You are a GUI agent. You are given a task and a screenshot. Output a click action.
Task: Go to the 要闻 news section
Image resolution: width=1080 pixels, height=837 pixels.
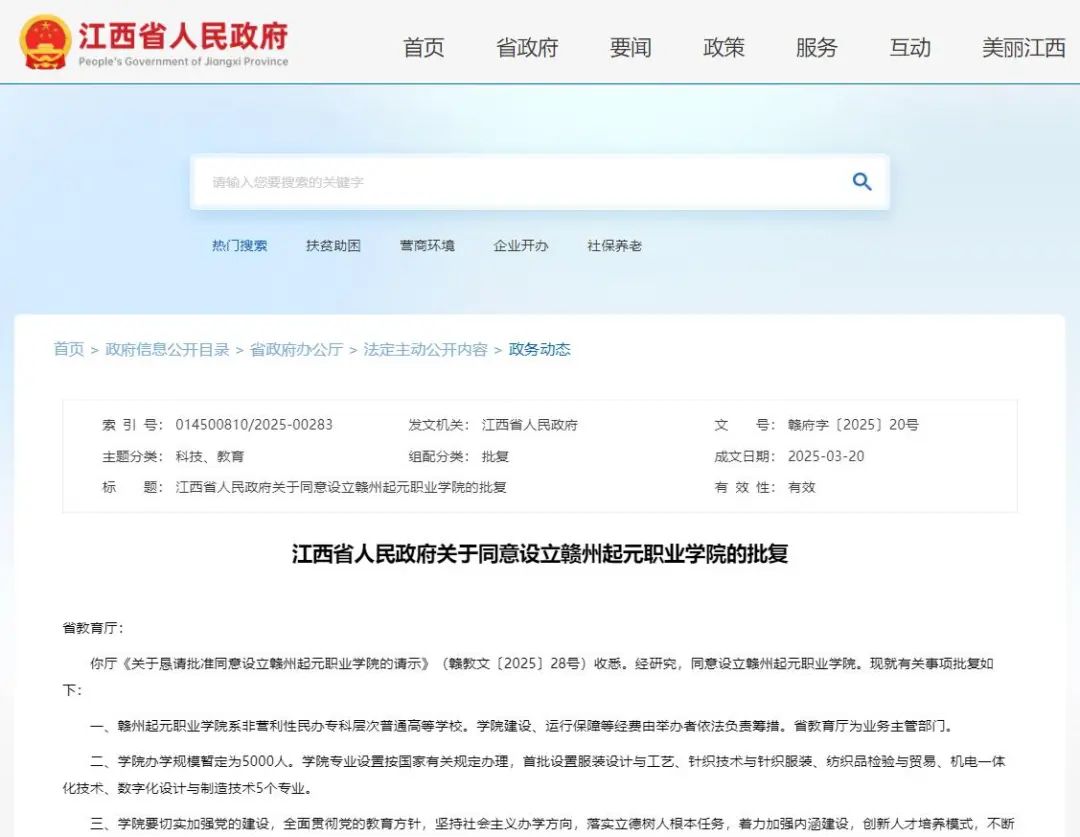[x=630, y=48]
